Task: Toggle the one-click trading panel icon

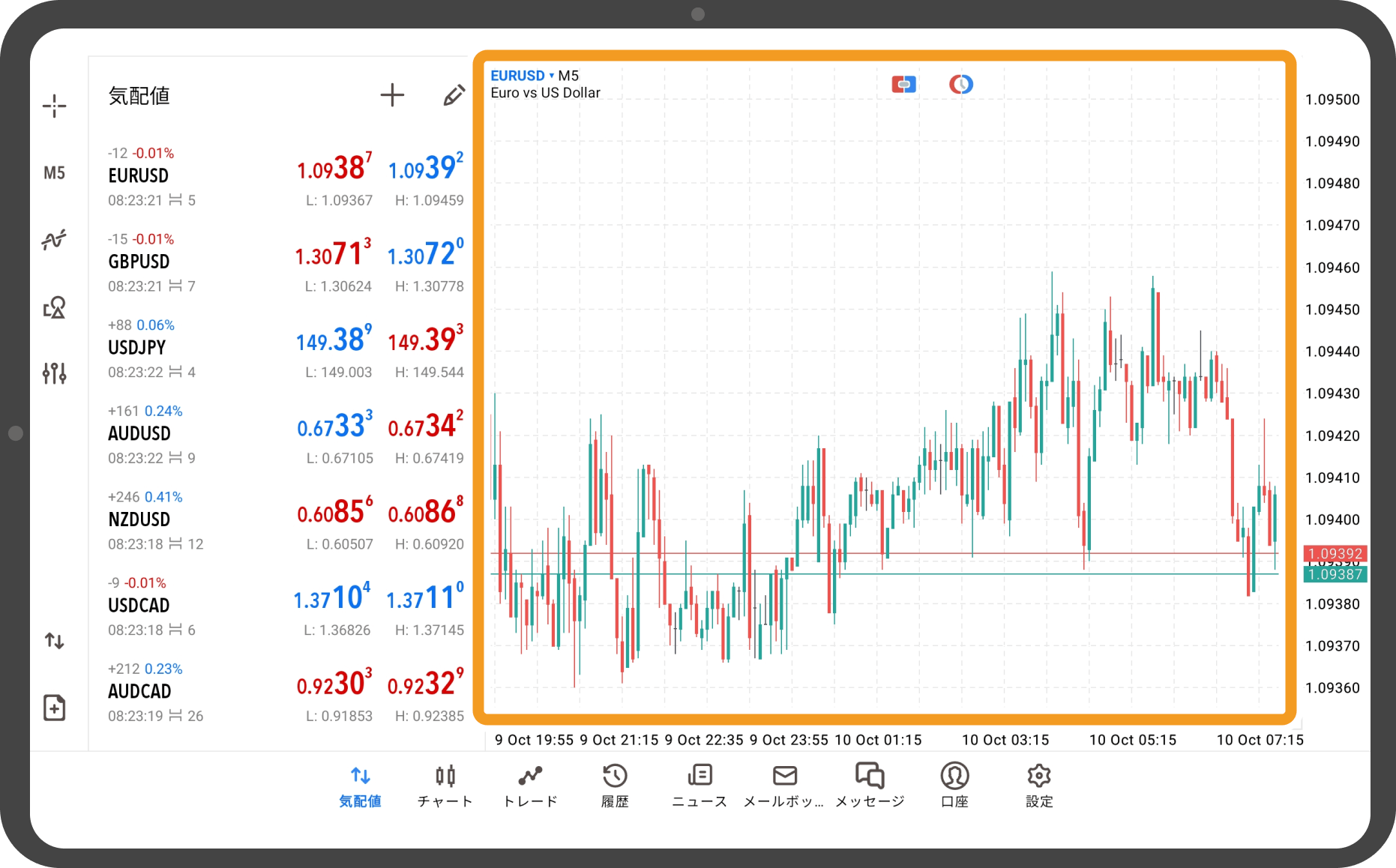Action: [903, 85]
